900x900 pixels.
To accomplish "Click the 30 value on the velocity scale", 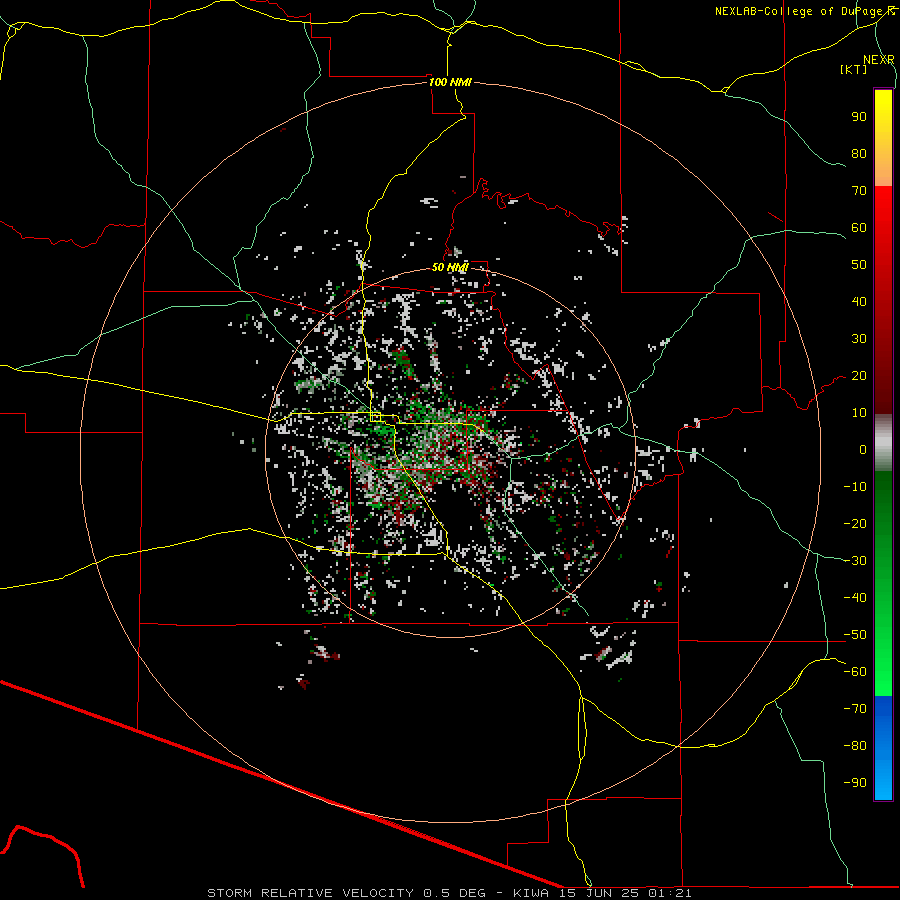I will coord(859,339).
